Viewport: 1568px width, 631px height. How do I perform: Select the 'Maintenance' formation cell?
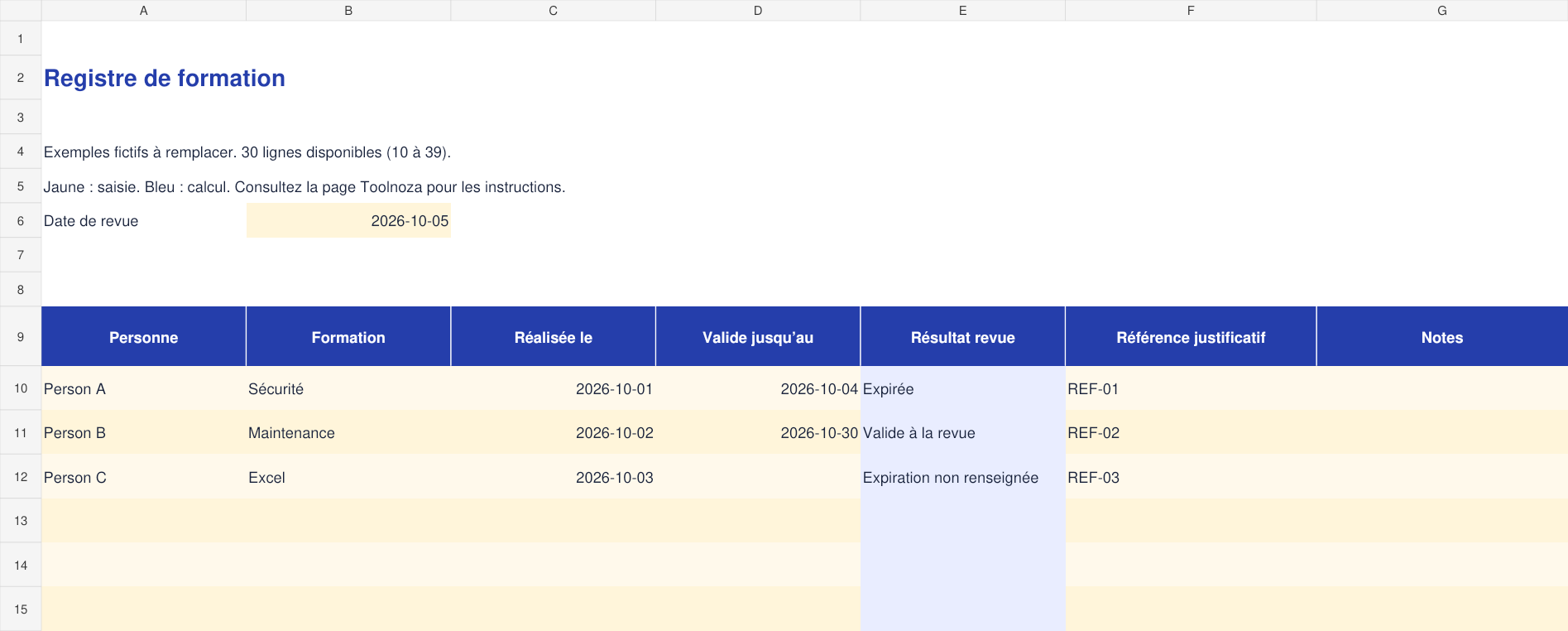(348, 432)
